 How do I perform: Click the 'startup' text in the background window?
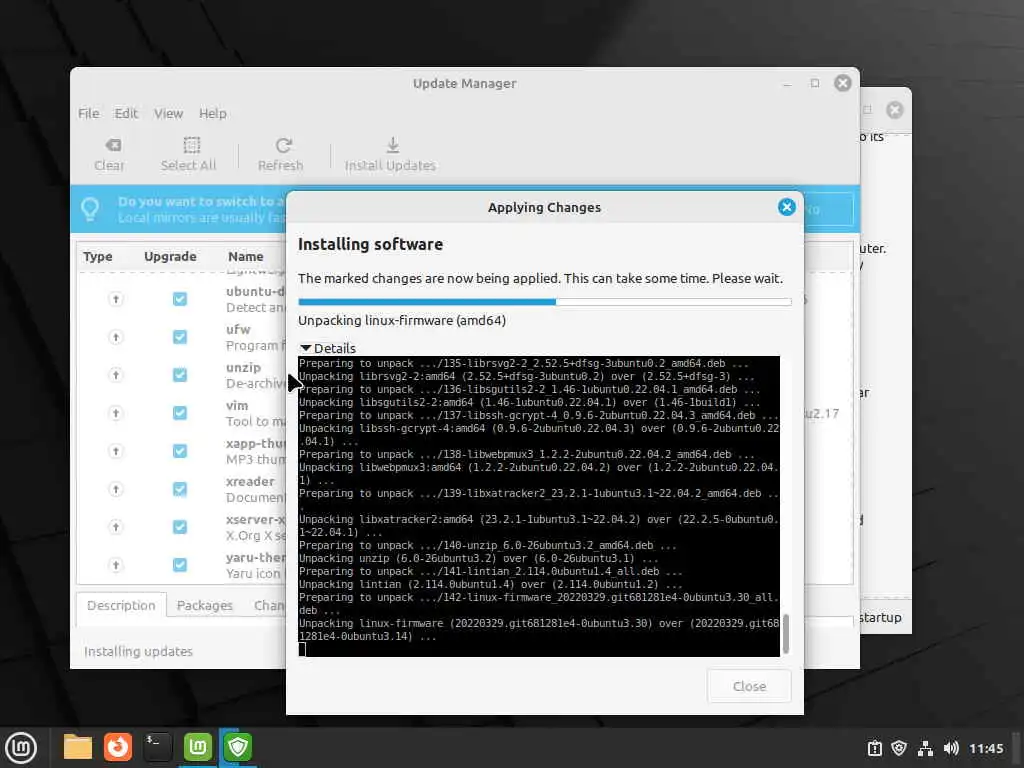point(880,618)
